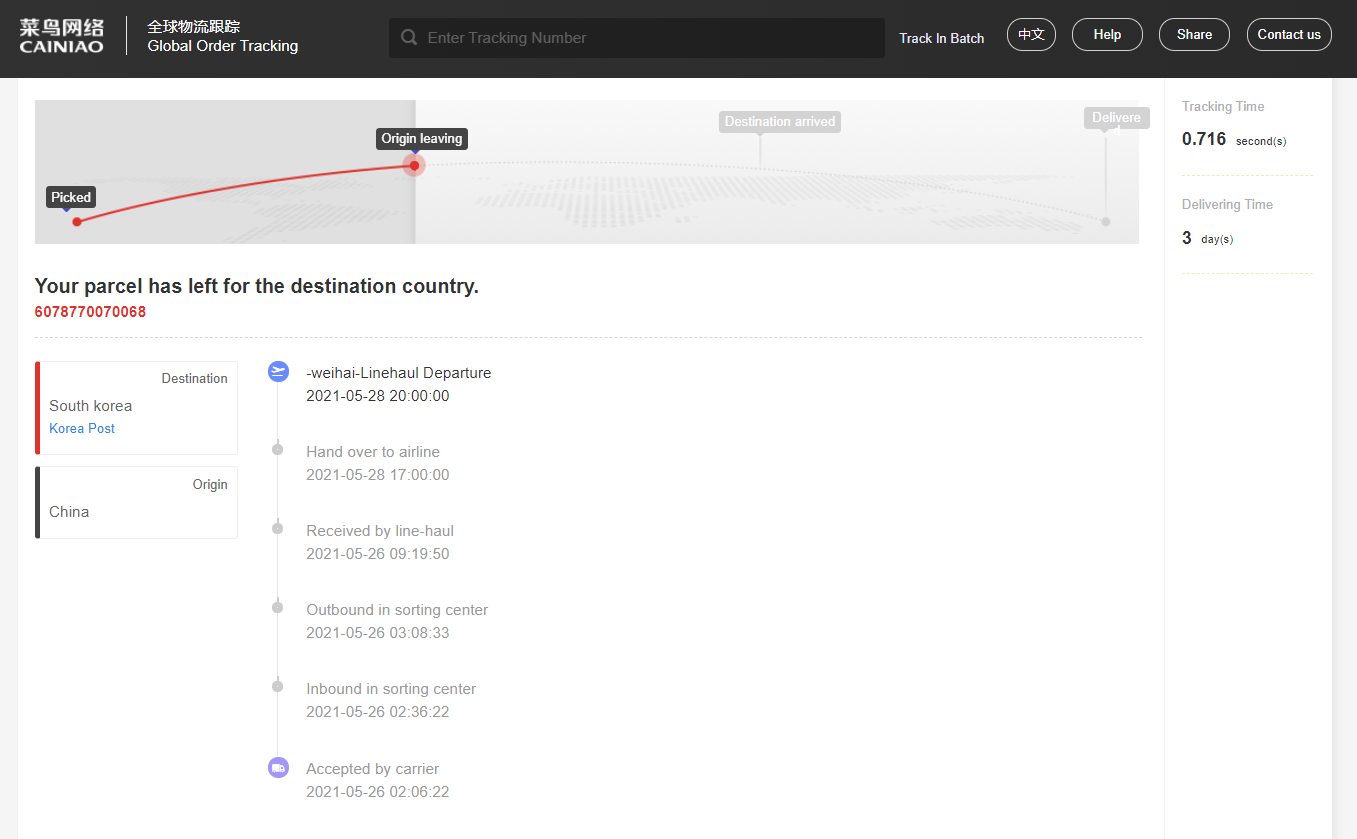
Task: Click the grey endpoint dot under Delivered
Action: tap(1106, 222)
